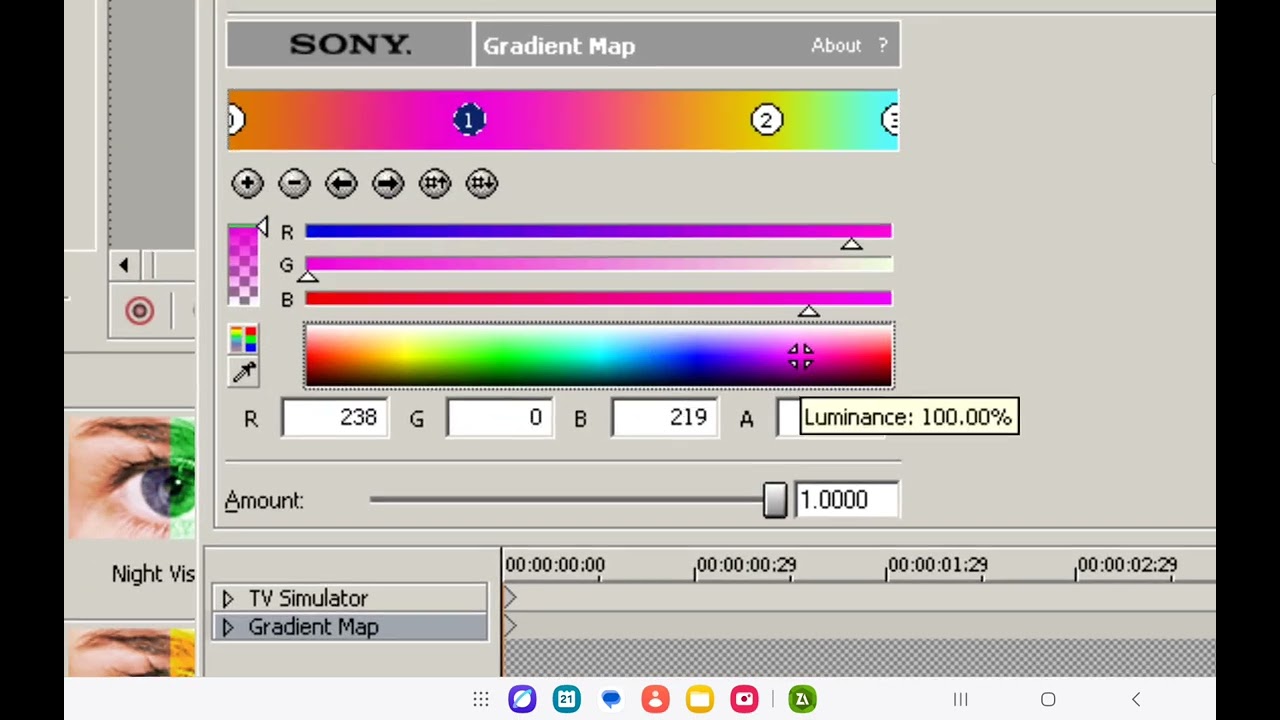The height and width of the screenshot is (720, 1280).
Task: Add a gradient control point with plus icon
Action: (x=247, y=183)
